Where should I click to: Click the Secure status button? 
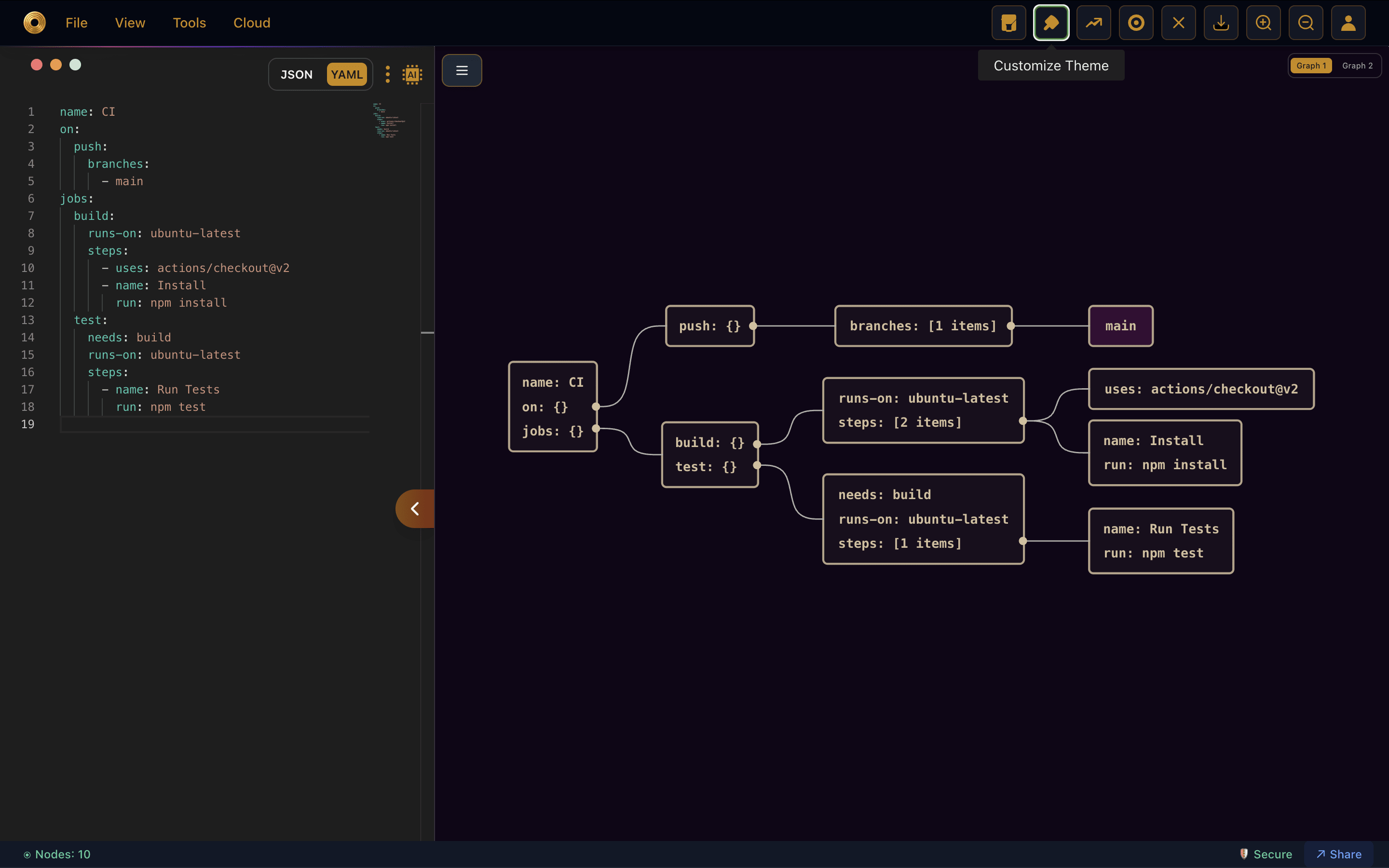(x=1266, y=854)
